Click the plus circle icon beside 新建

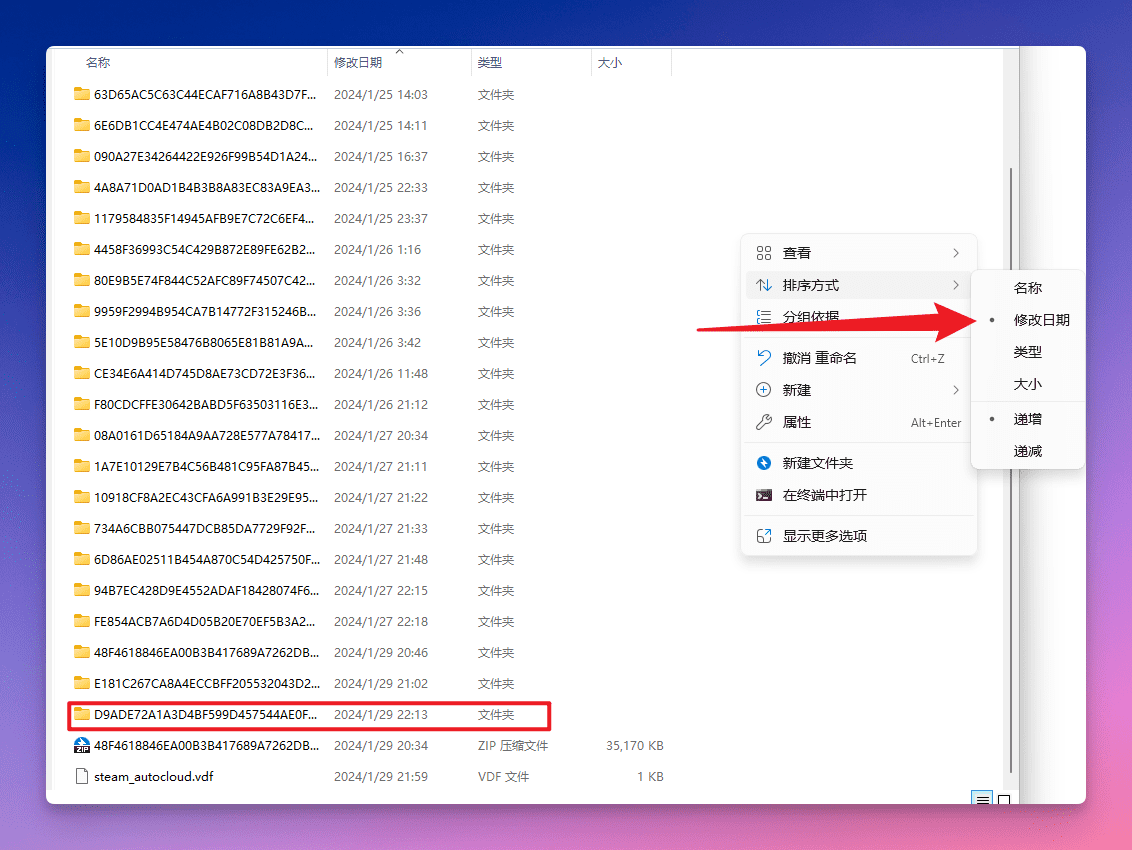pos(764,390)
